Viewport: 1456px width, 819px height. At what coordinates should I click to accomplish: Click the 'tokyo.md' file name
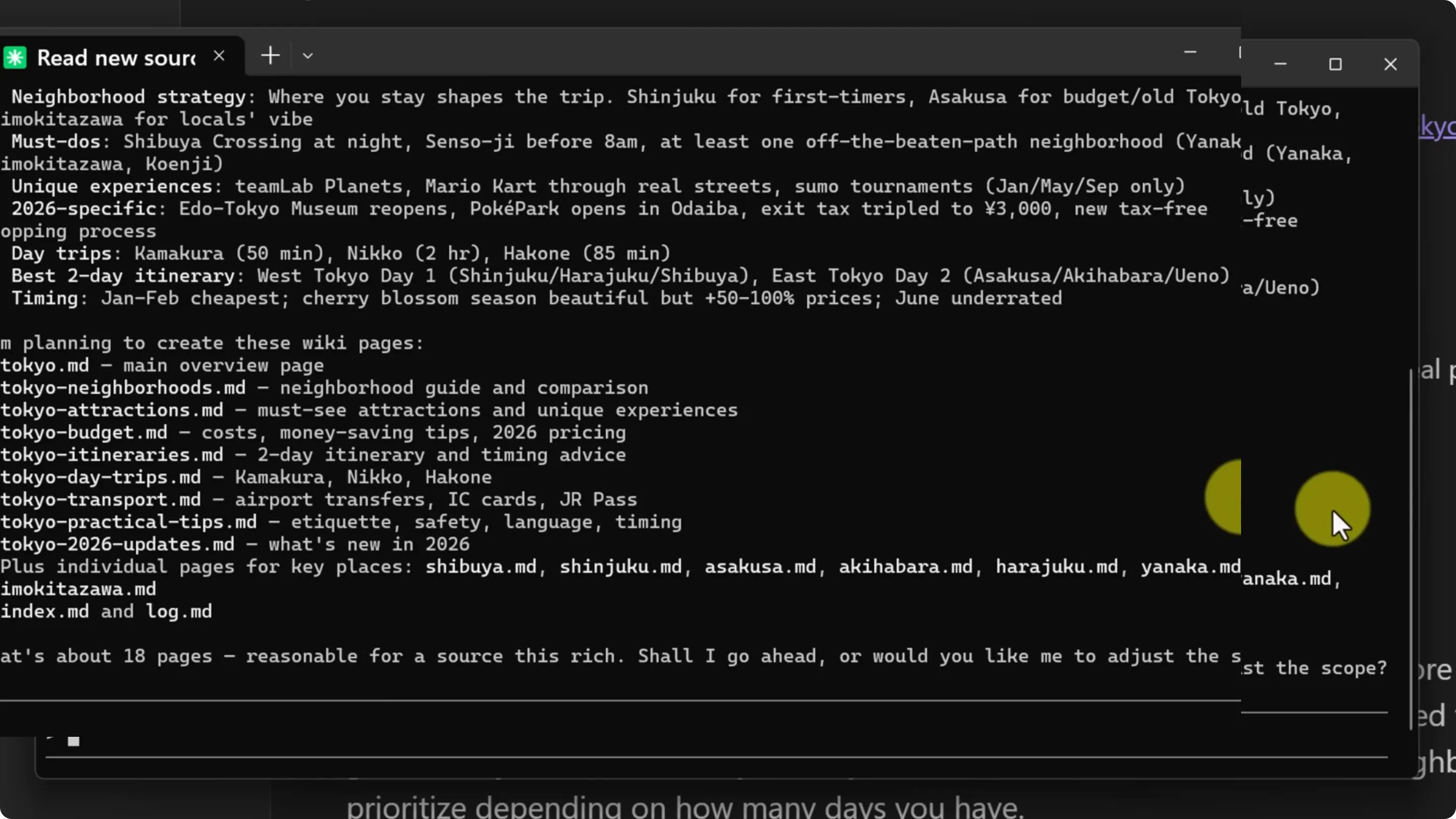click(x=45, y=366)
